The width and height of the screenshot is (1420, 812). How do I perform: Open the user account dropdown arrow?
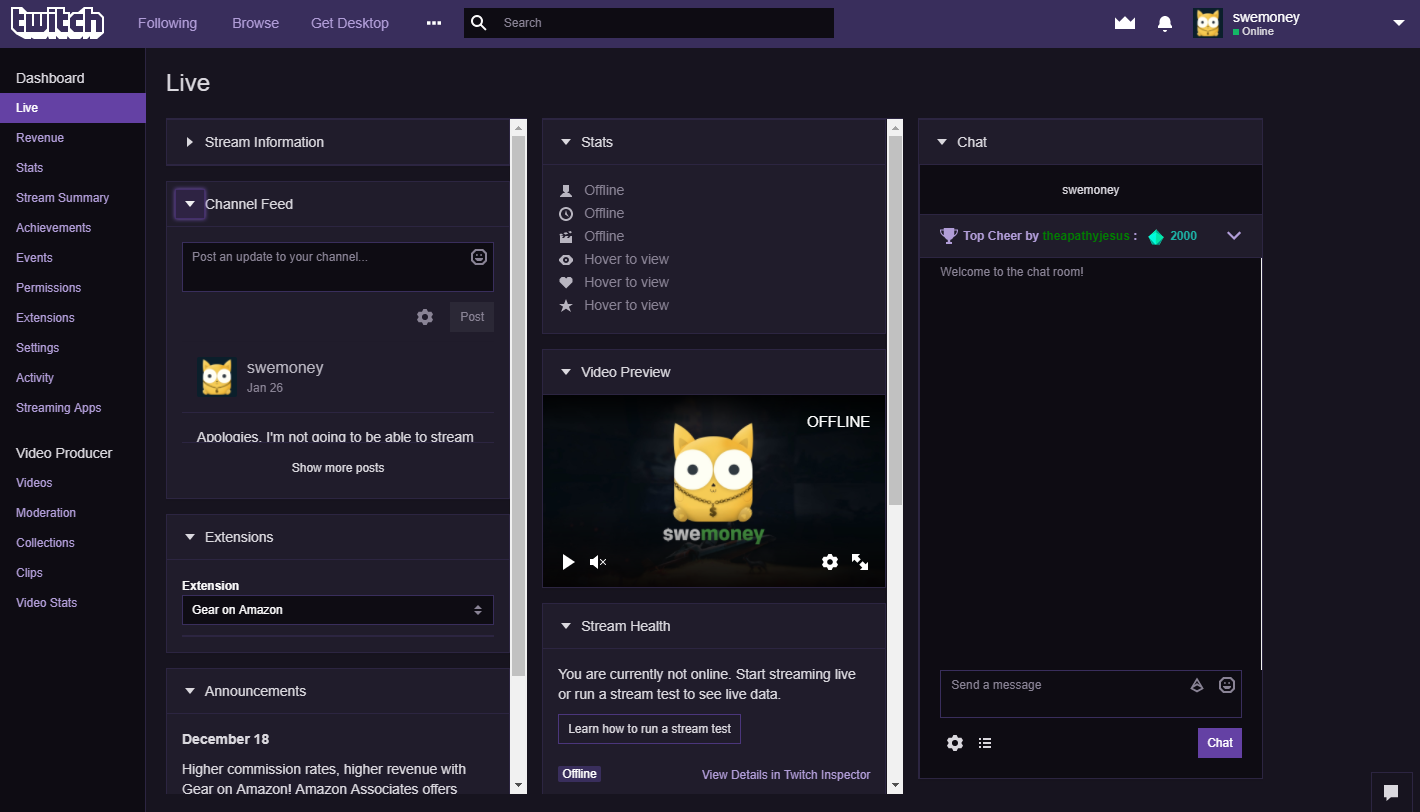(x=1399, y=23)
